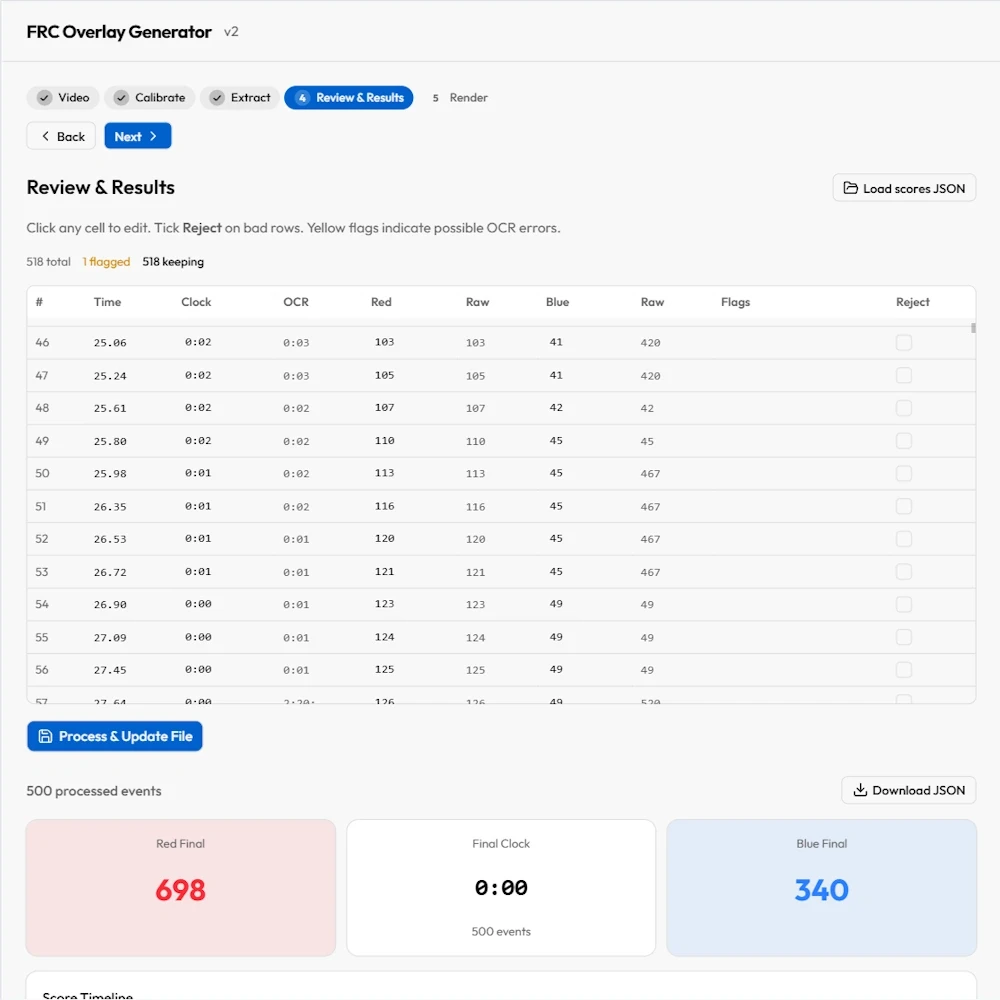Click the checkmark icon on the Calibrate step
1000x1000 pixels.
pos(121,98)
